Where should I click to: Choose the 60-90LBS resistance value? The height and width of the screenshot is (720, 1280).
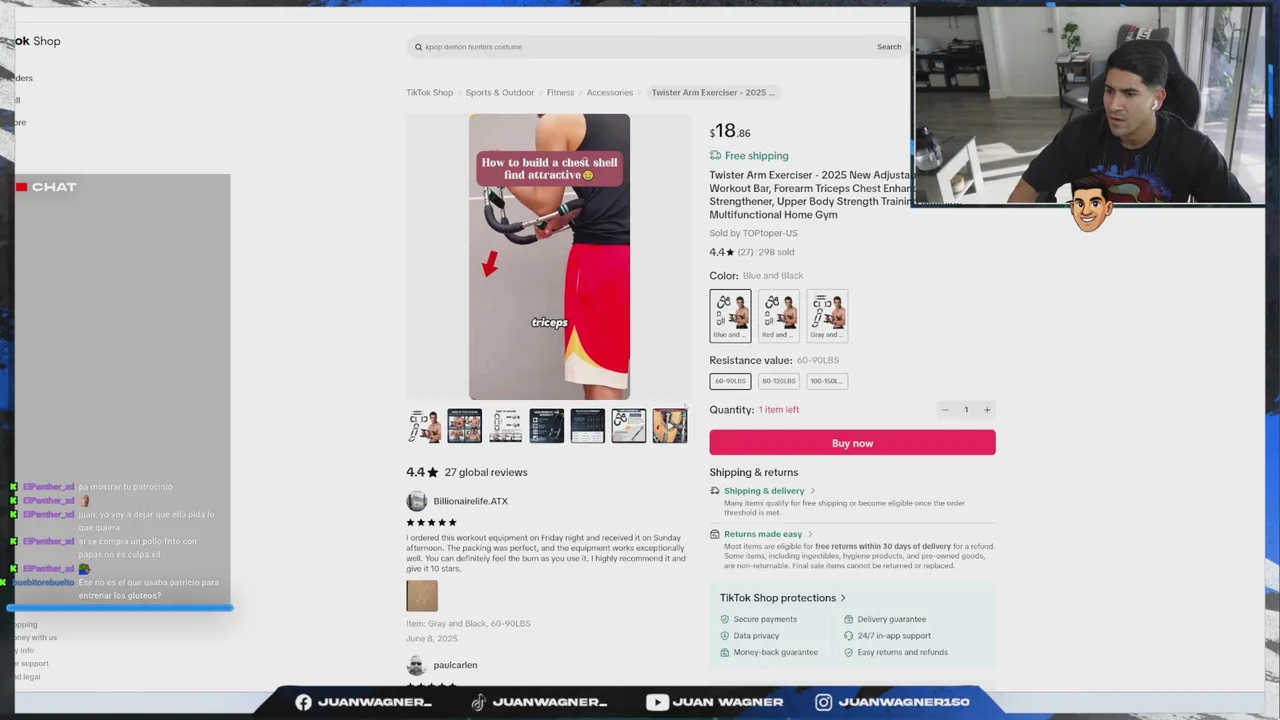(730, 381)
